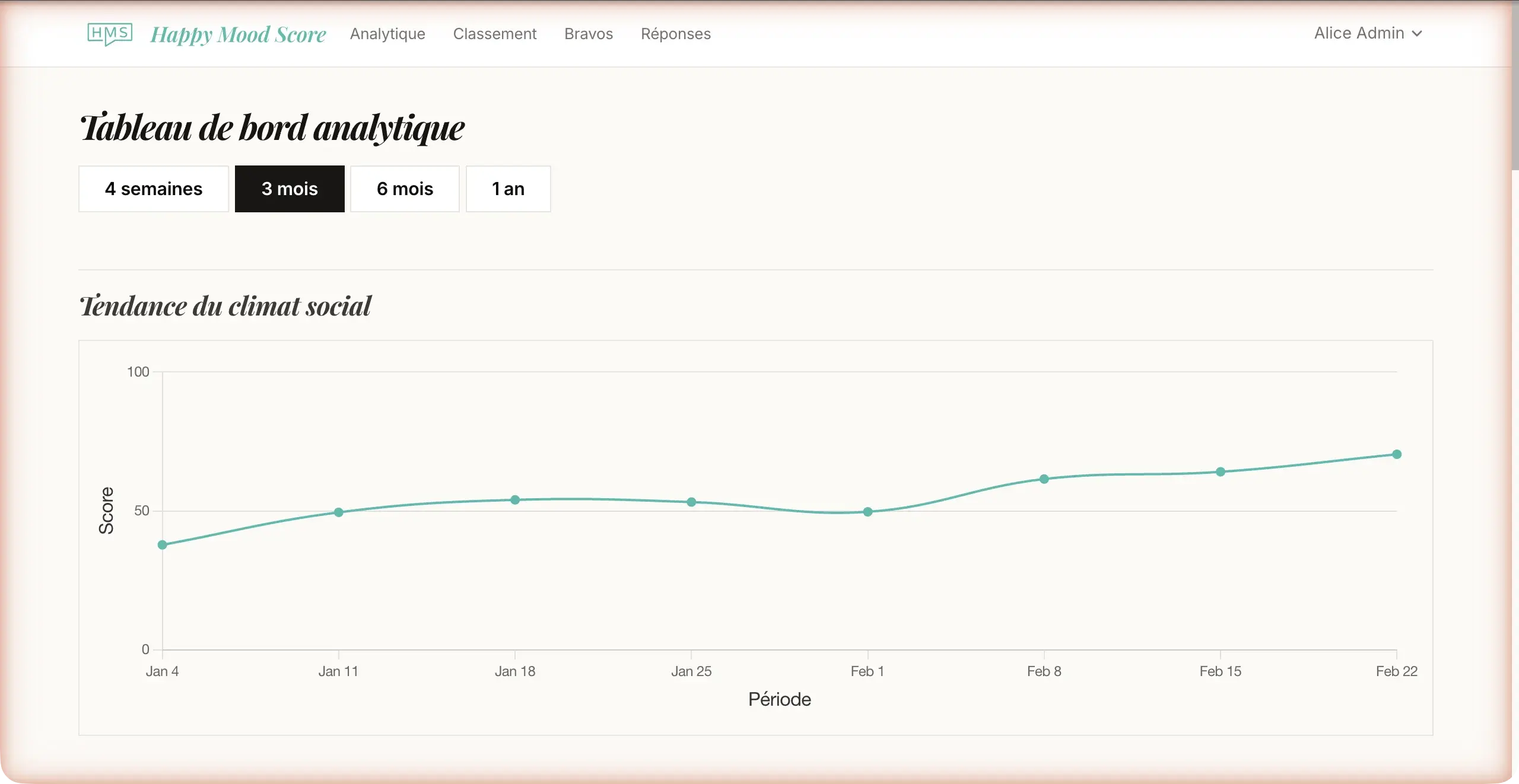Click the chevron beside Alice Admin

coord(1418,34)
